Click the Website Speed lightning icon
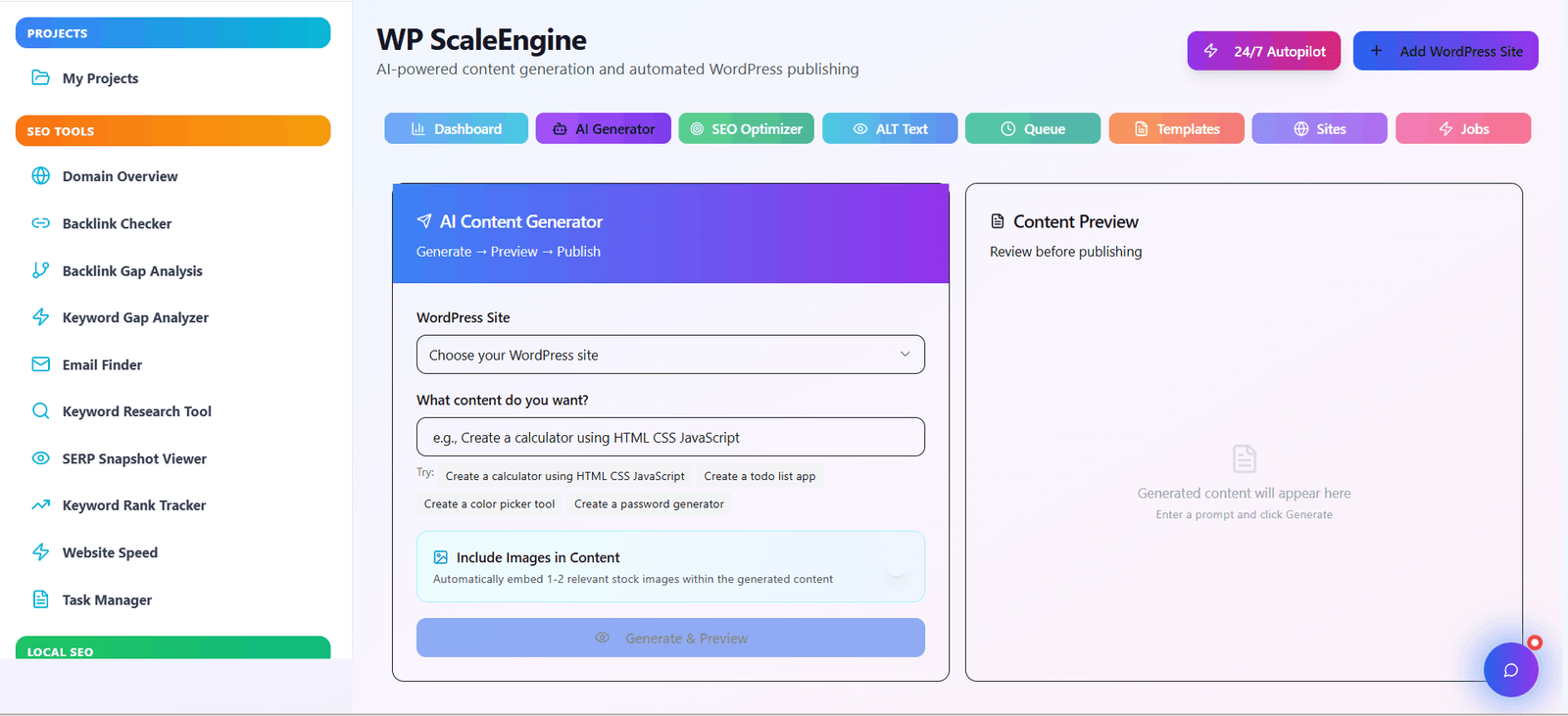 tap(40, 551)
